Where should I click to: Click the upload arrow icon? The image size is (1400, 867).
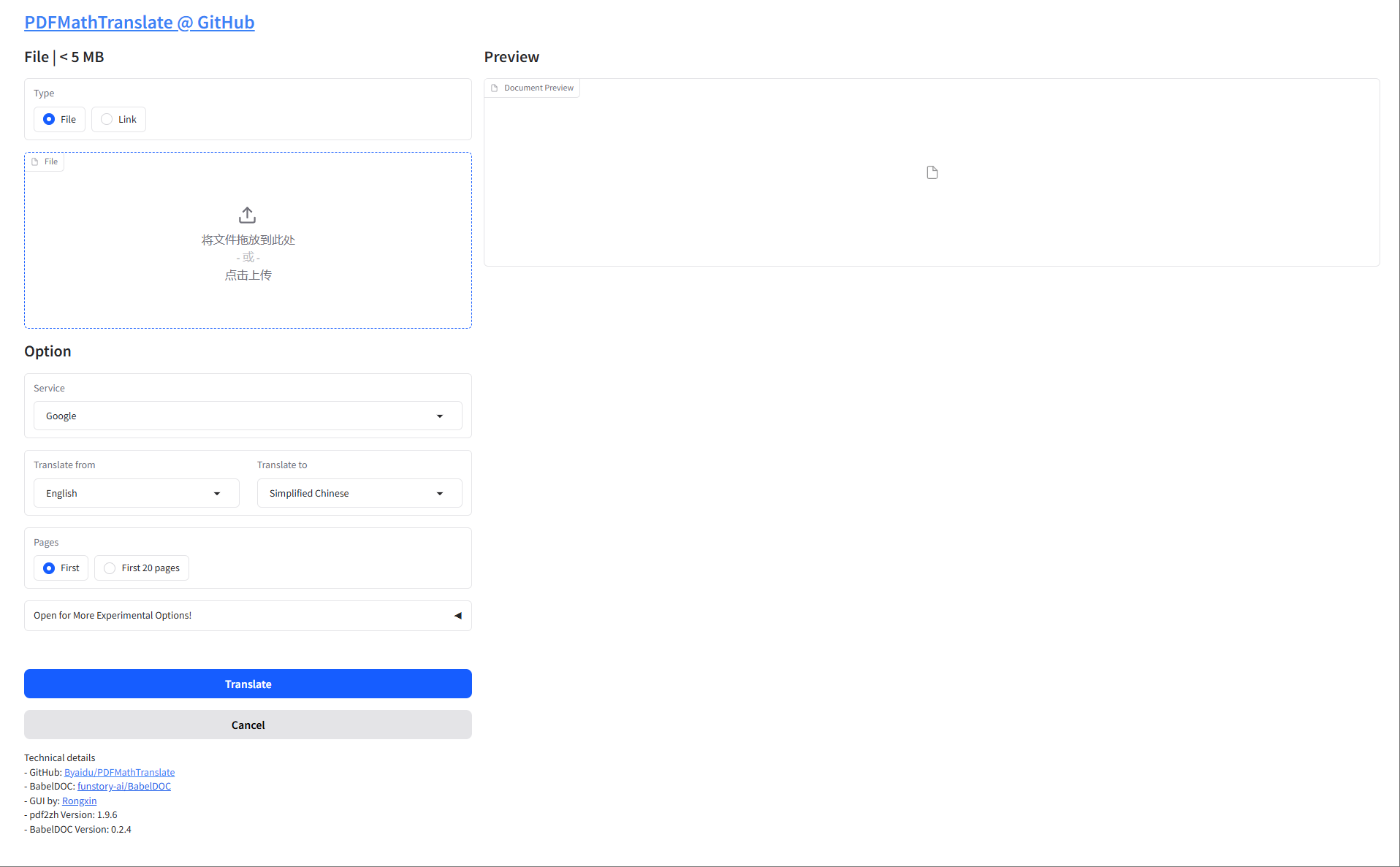pos(247,215)
